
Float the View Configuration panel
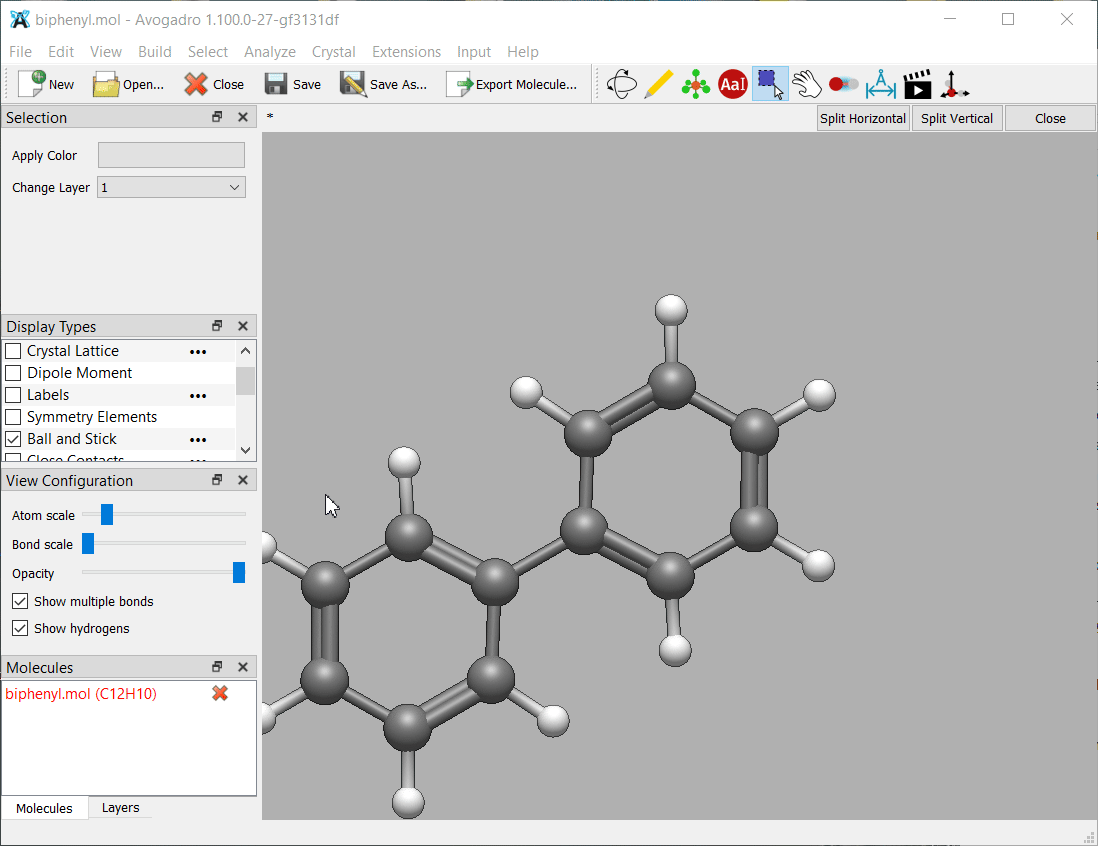tap(217, 480)
